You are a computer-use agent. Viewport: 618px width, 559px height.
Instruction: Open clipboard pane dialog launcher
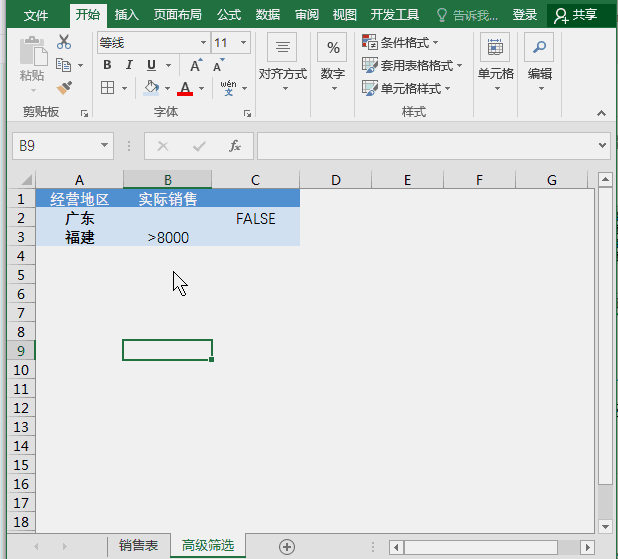84,114
